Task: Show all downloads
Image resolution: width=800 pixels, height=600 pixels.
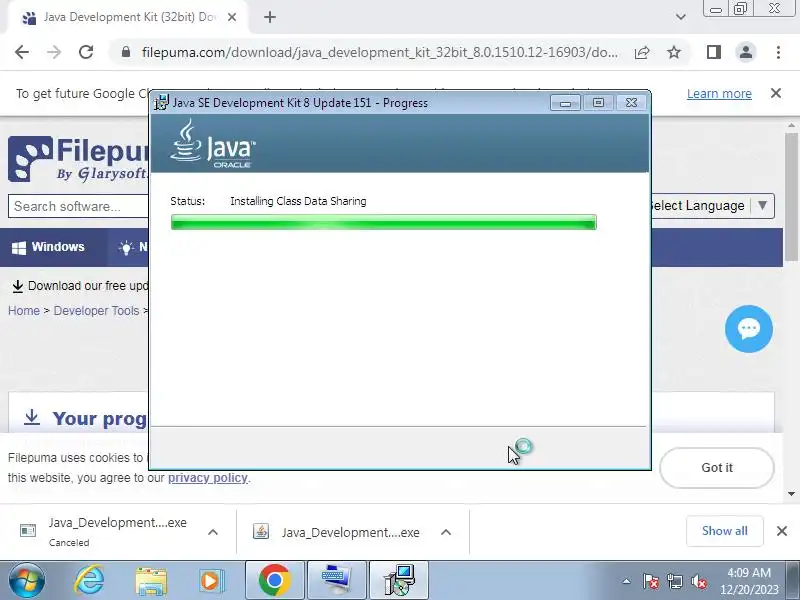Action: (x=724, y=531)
